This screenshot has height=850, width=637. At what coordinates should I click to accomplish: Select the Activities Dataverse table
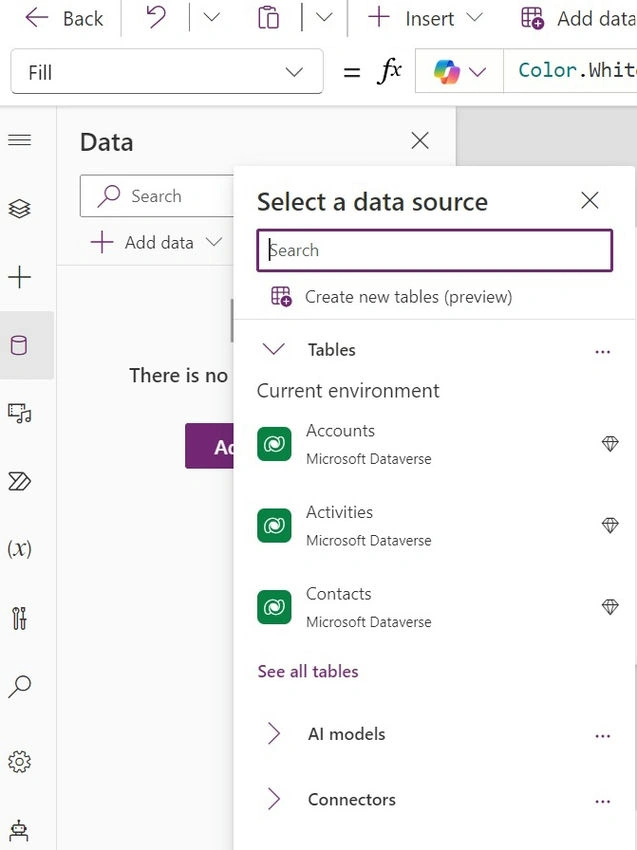[434, 525]
